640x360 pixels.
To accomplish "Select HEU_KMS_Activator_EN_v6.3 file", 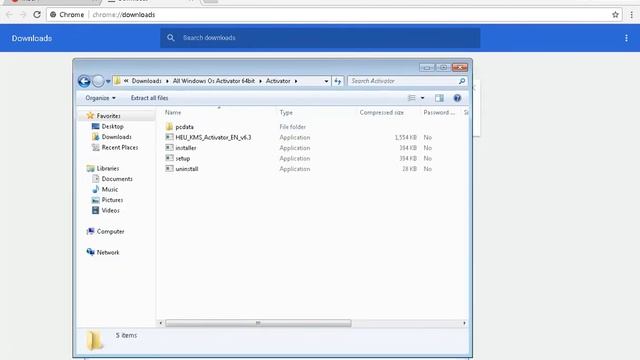I will (213, 138).
